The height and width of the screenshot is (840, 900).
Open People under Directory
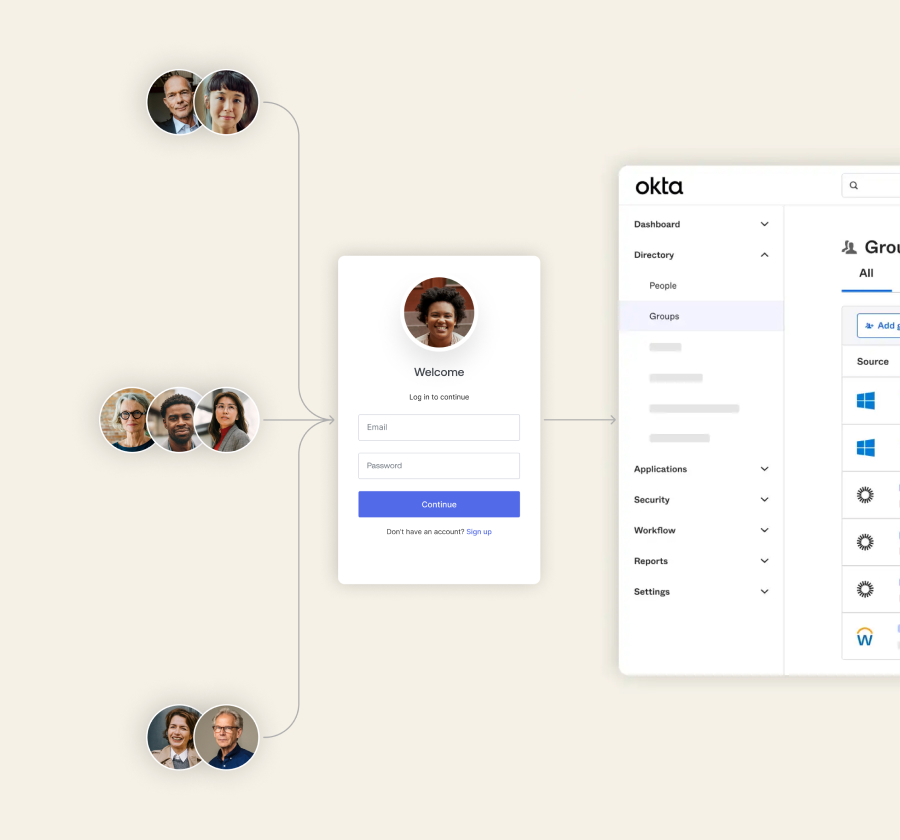(663, 286)
